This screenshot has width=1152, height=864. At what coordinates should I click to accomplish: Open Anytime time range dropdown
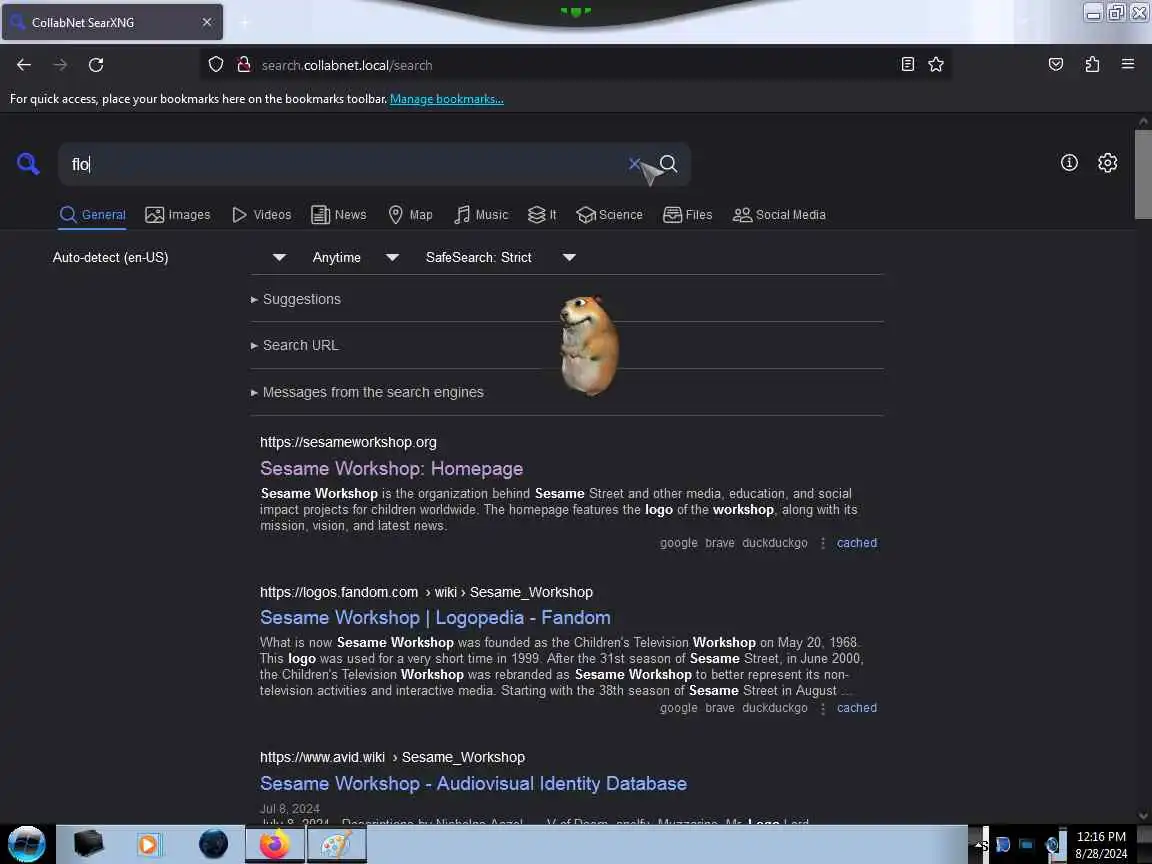pyautogui.click(x=356, y=257)
